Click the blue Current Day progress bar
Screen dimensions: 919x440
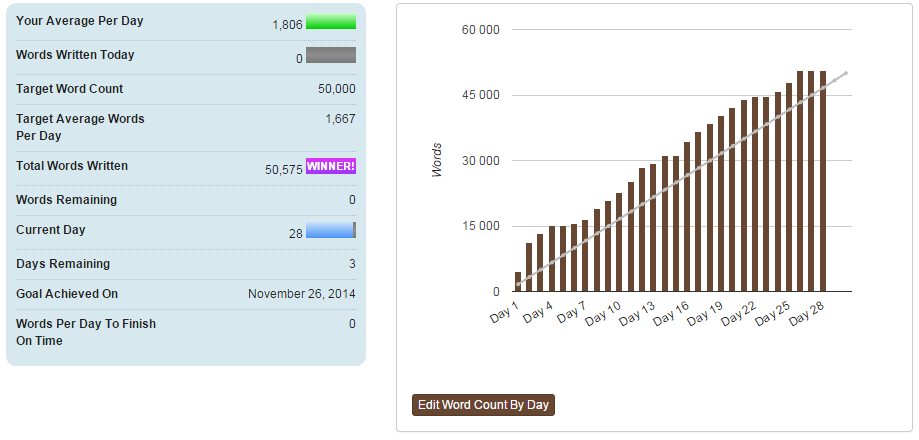pos(331,230)
